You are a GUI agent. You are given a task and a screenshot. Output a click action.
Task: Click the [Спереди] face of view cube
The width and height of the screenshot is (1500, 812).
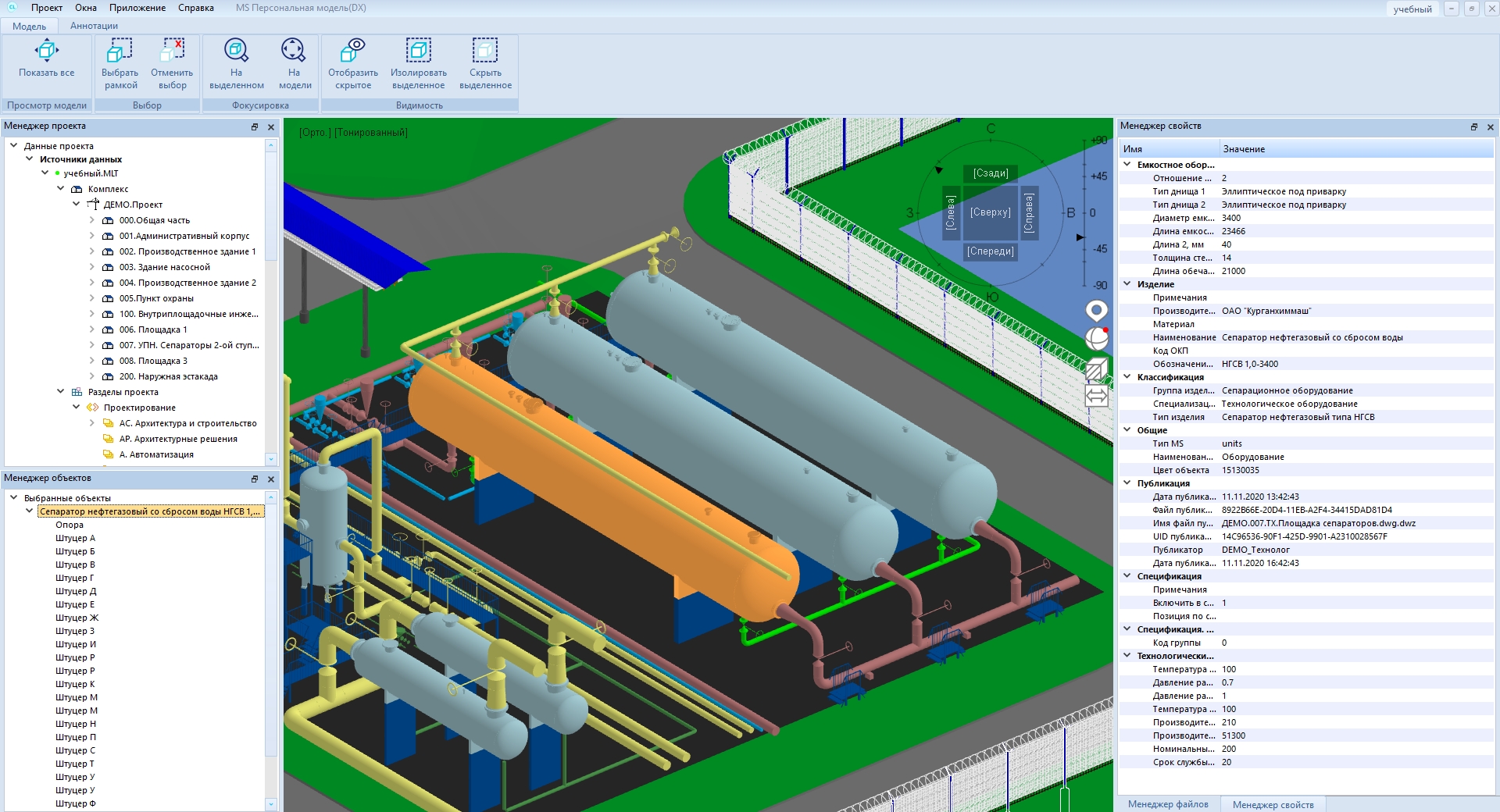point(990,251)
